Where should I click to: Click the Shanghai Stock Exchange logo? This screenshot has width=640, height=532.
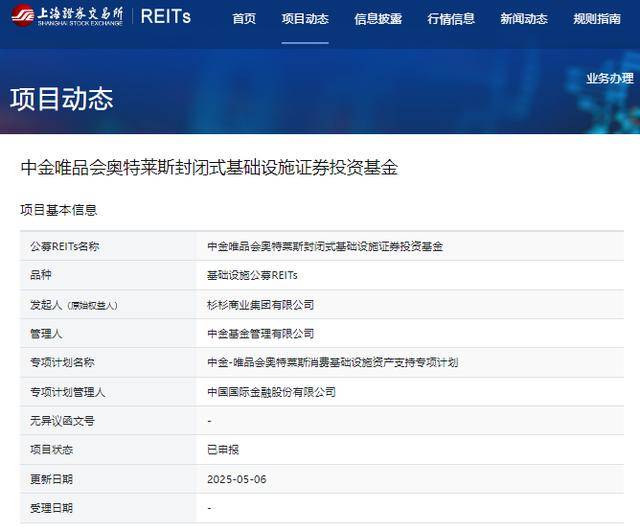[66, 16]
